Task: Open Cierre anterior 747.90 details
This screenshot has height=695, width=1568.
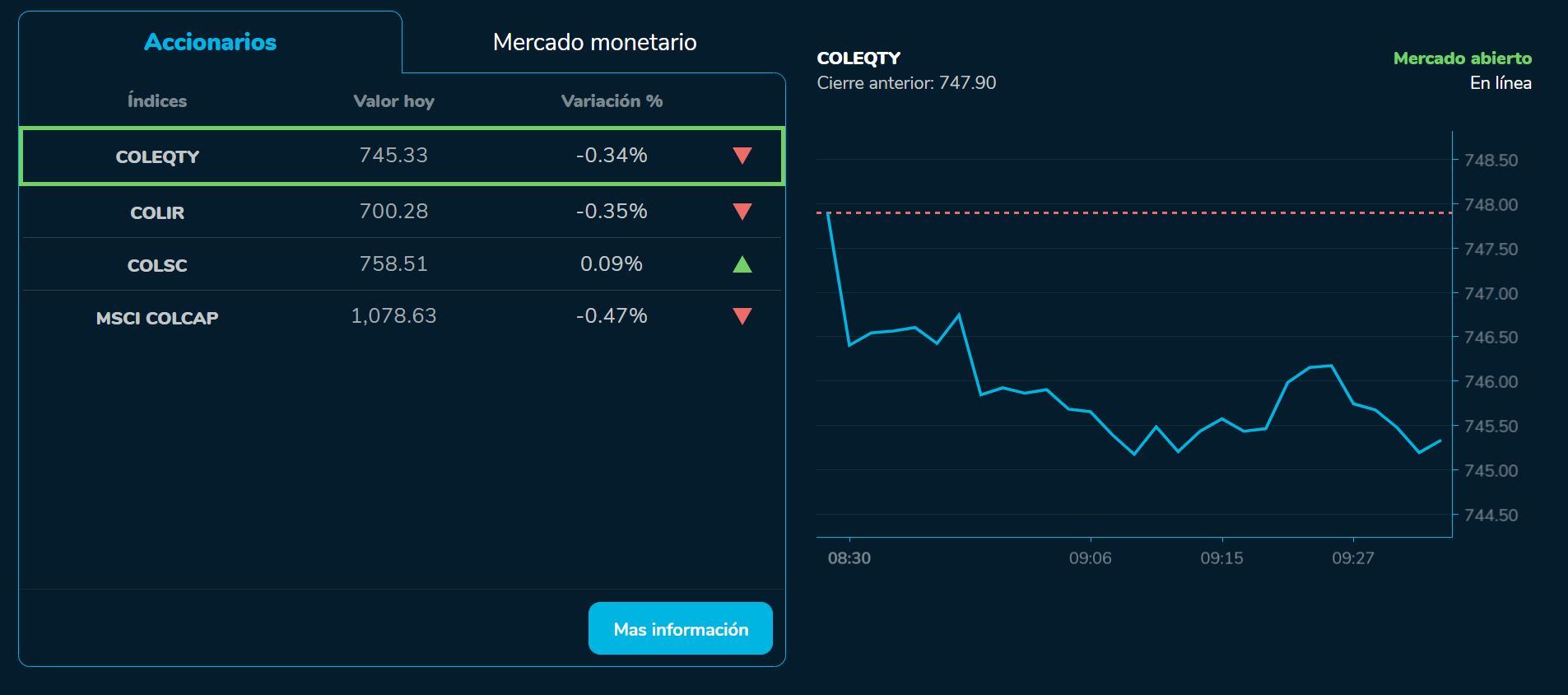Action: point(905,82)
